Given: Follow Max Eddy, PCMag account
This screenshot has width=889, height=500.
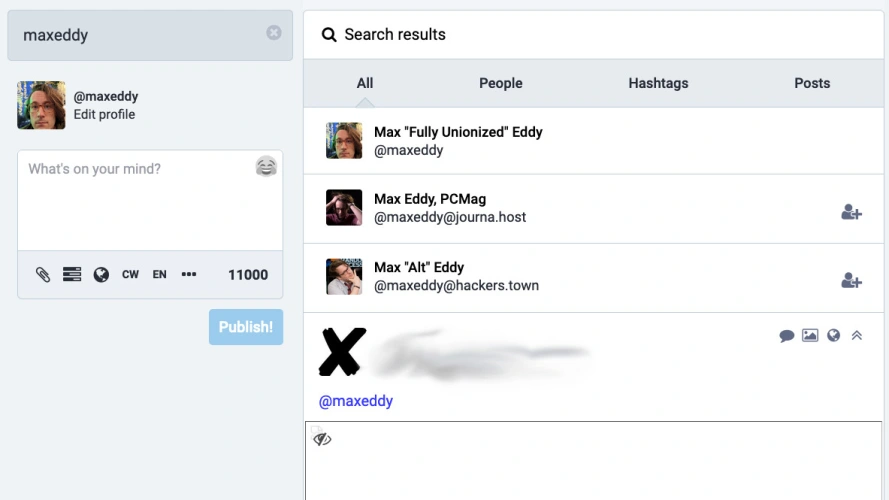Looking at the screenshot, I should 851,212.
